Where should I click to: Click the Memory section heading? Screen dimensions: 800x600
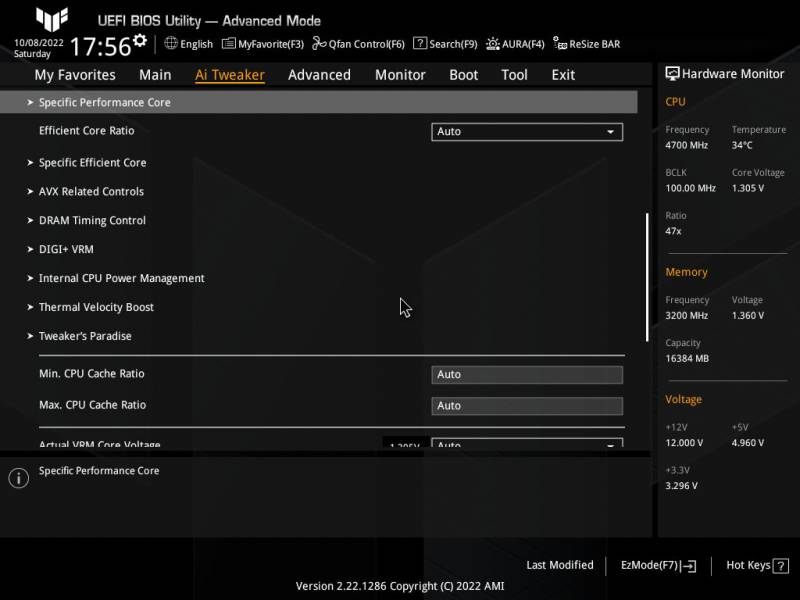pos(686,272)
